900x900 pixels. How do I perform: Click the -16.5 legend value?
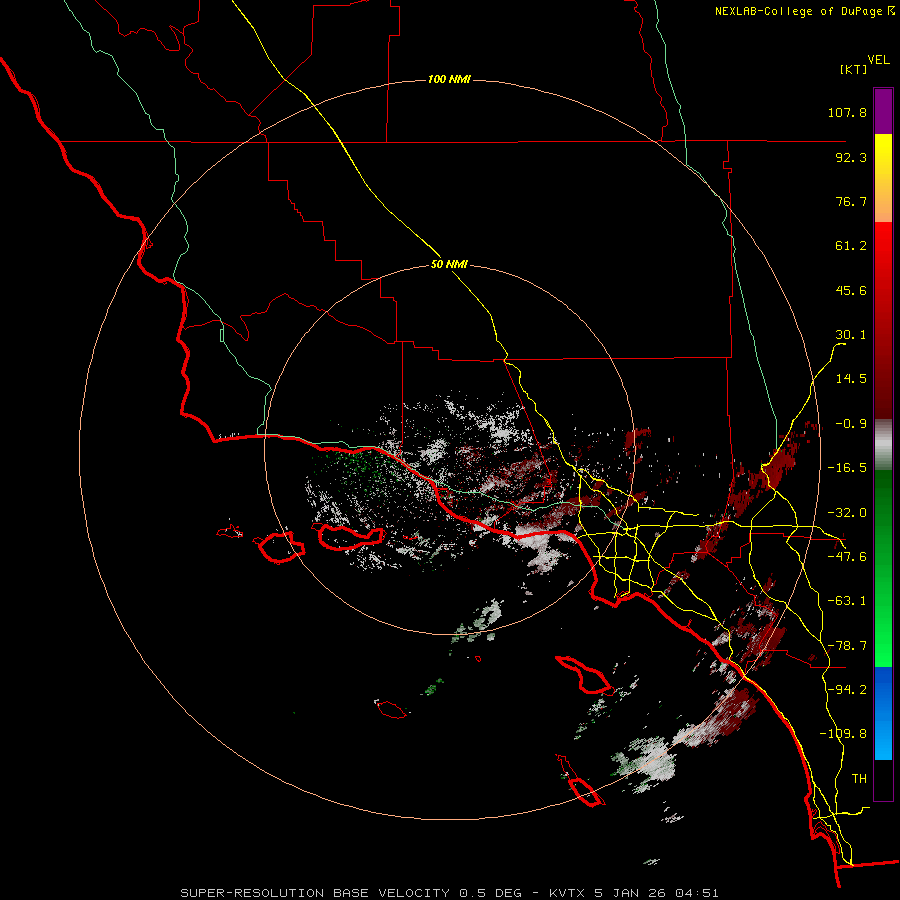(x=847, y=468)
